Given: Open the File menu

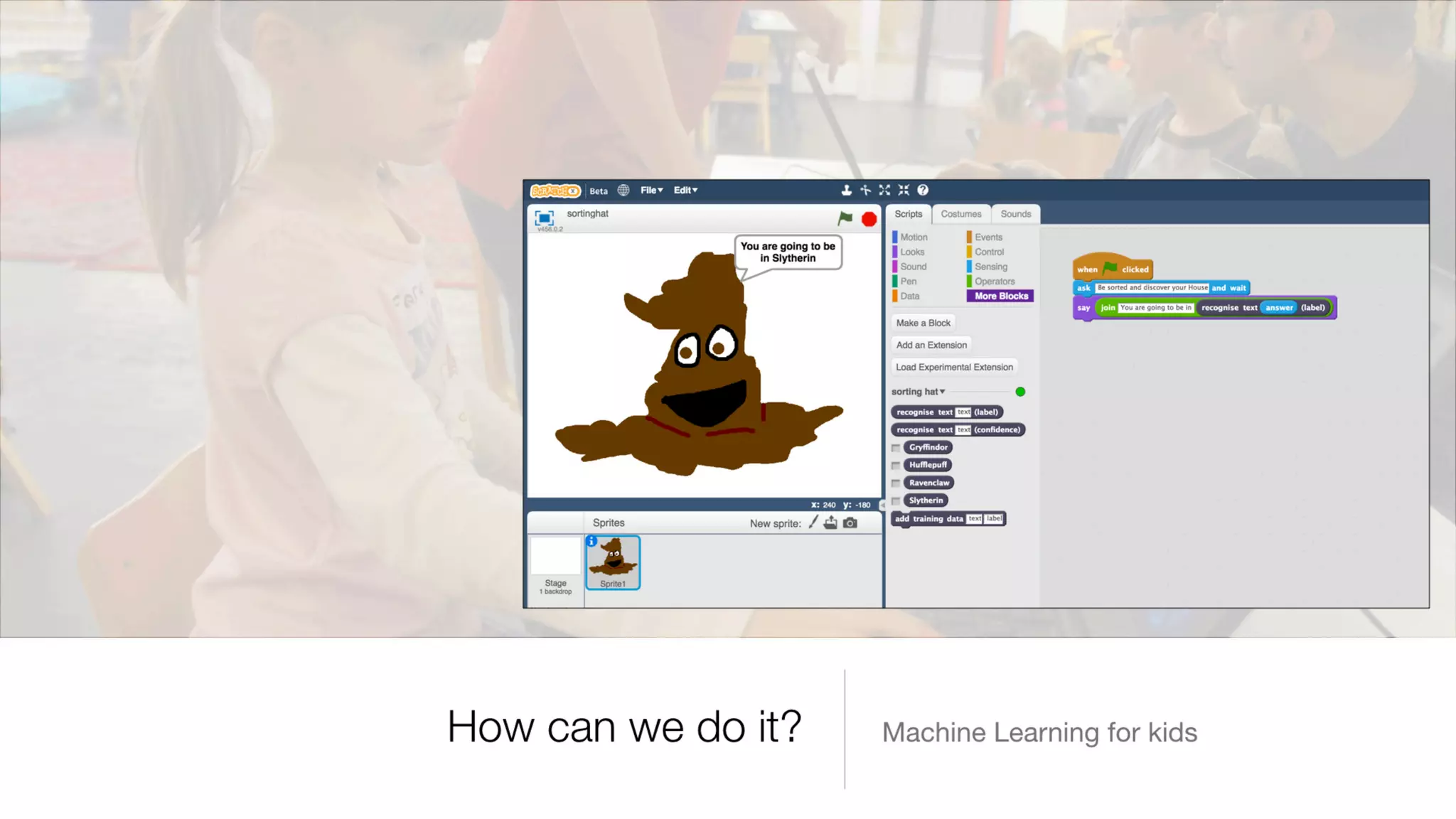Looking at the screenshot, I should click(x=651, y=191).
